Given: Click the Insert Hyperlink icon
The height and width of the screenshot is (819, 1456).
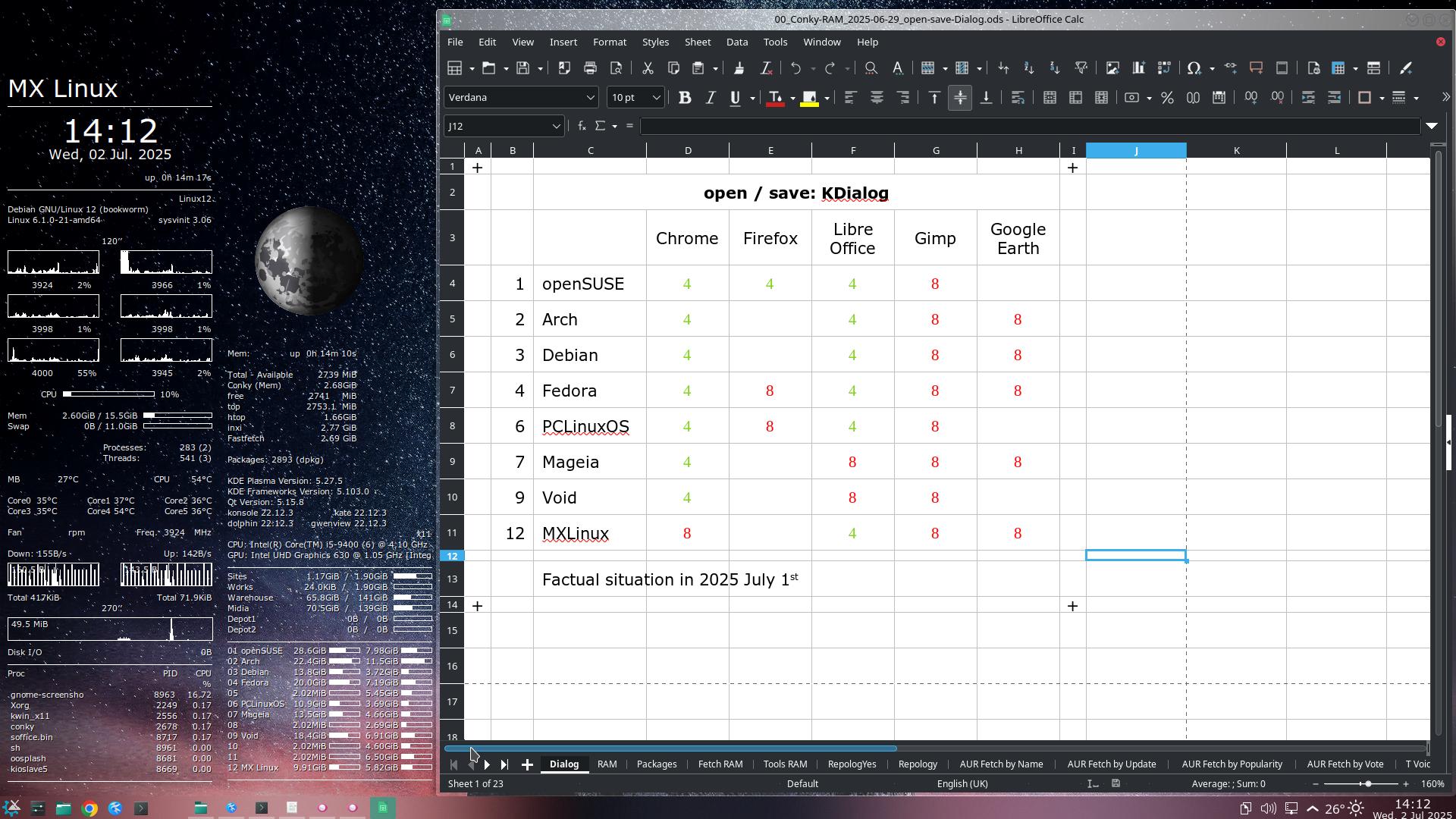Looking at the screenshot, I should pos(1231,68).
